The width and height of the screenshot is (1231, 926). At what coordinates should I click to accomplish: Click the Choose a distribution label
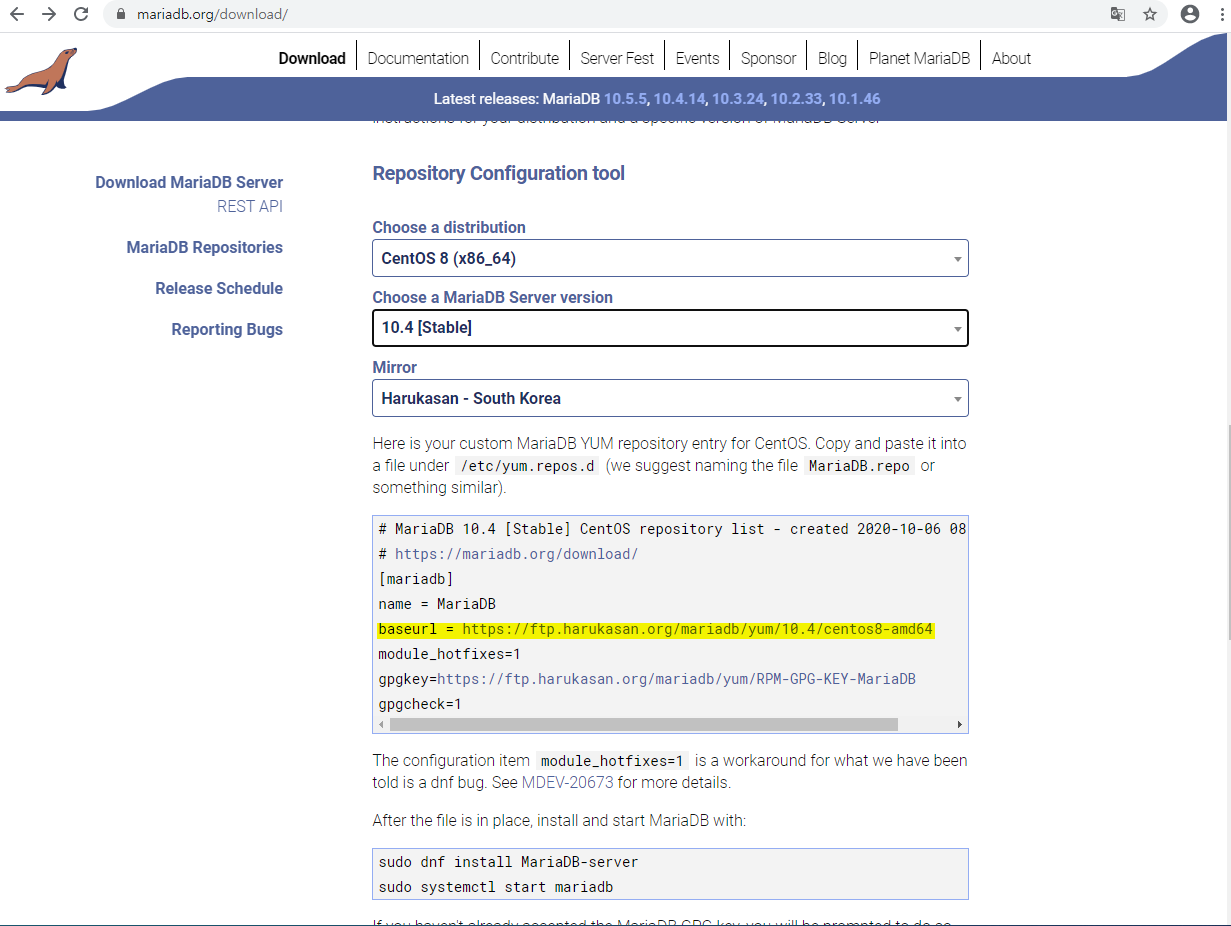(x=449, y=227)
